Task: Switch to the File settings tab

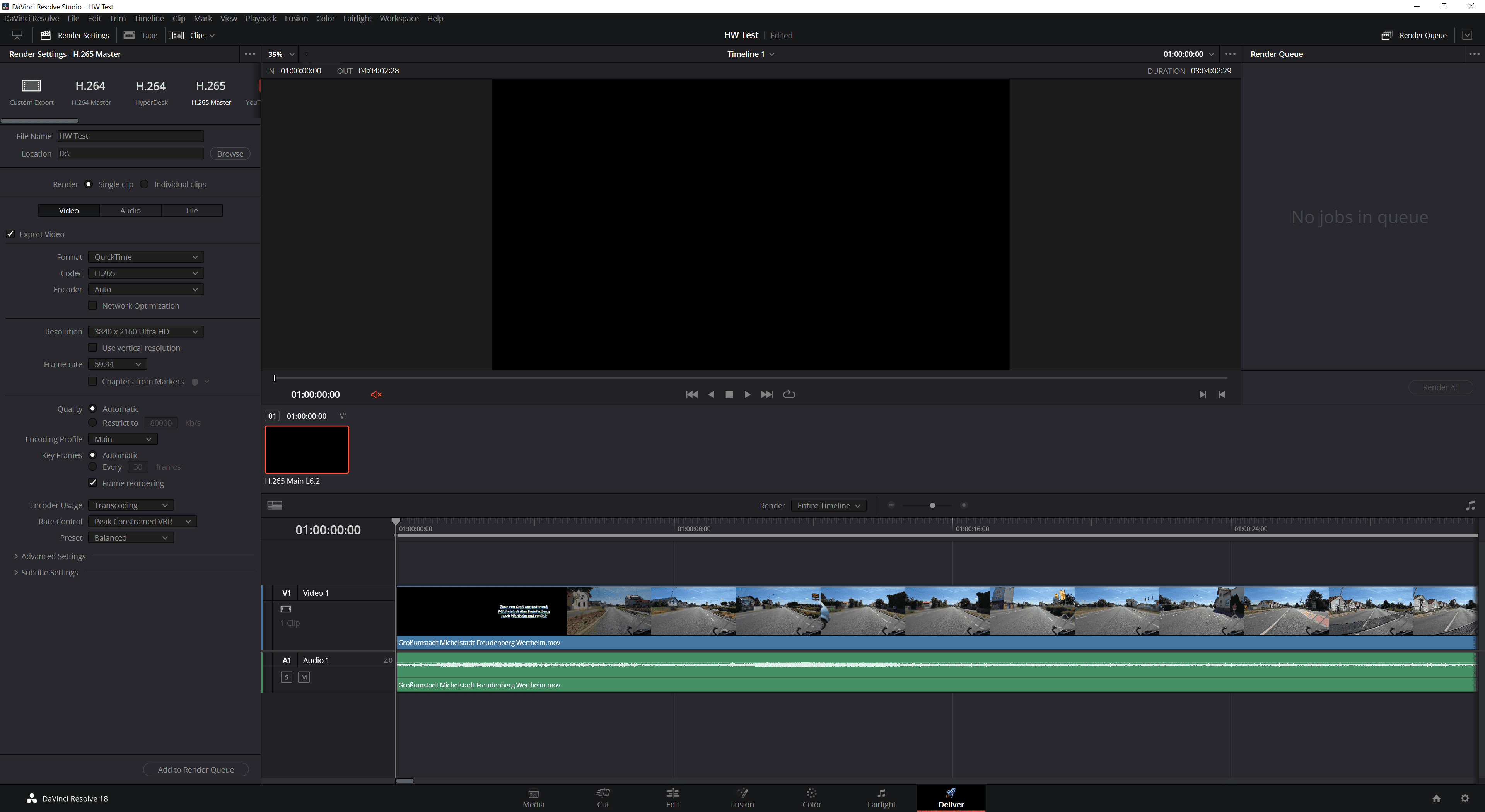Action: (x=192, y=210)
